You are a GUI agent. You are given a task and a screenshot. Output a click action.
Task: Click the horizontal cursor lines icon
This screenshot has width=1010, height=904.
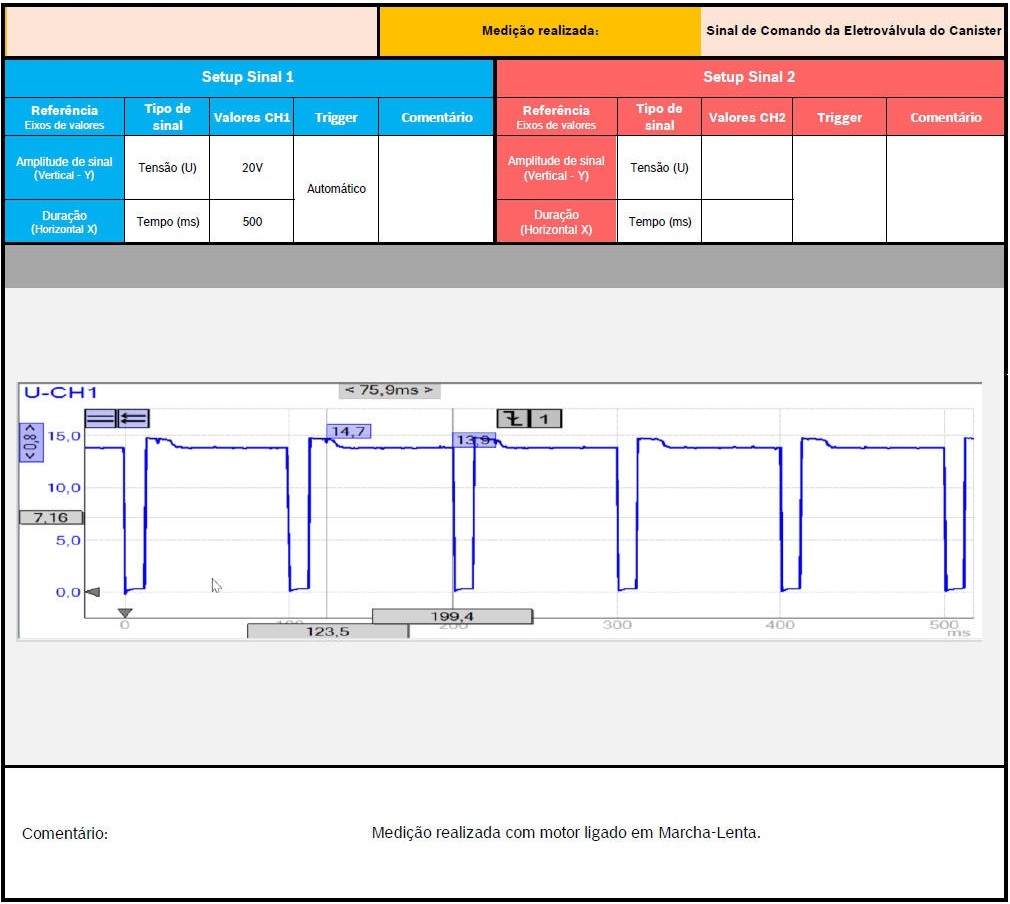(100, 419)
